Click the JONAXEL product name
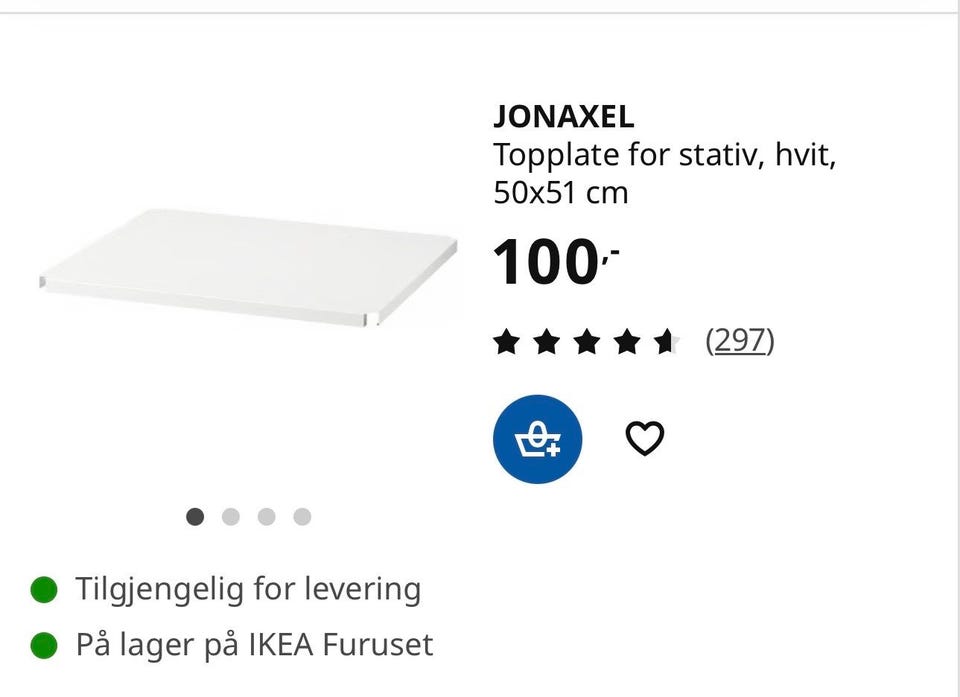 (x=564, y=117)
